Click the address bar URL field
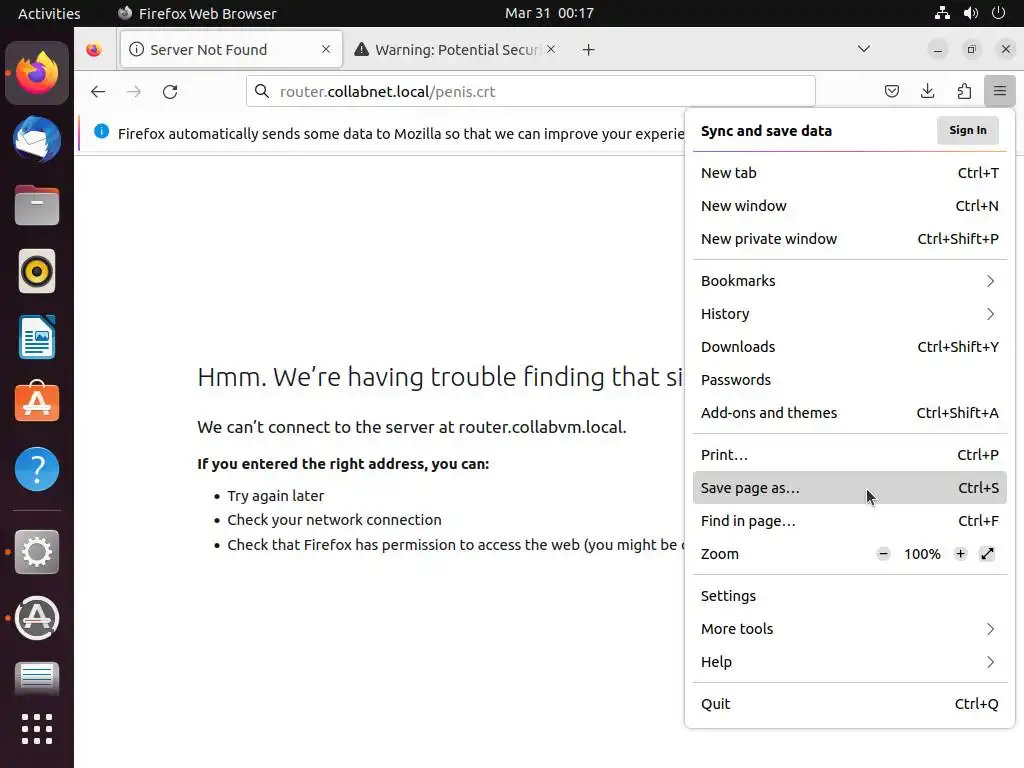 coord(530,91)
